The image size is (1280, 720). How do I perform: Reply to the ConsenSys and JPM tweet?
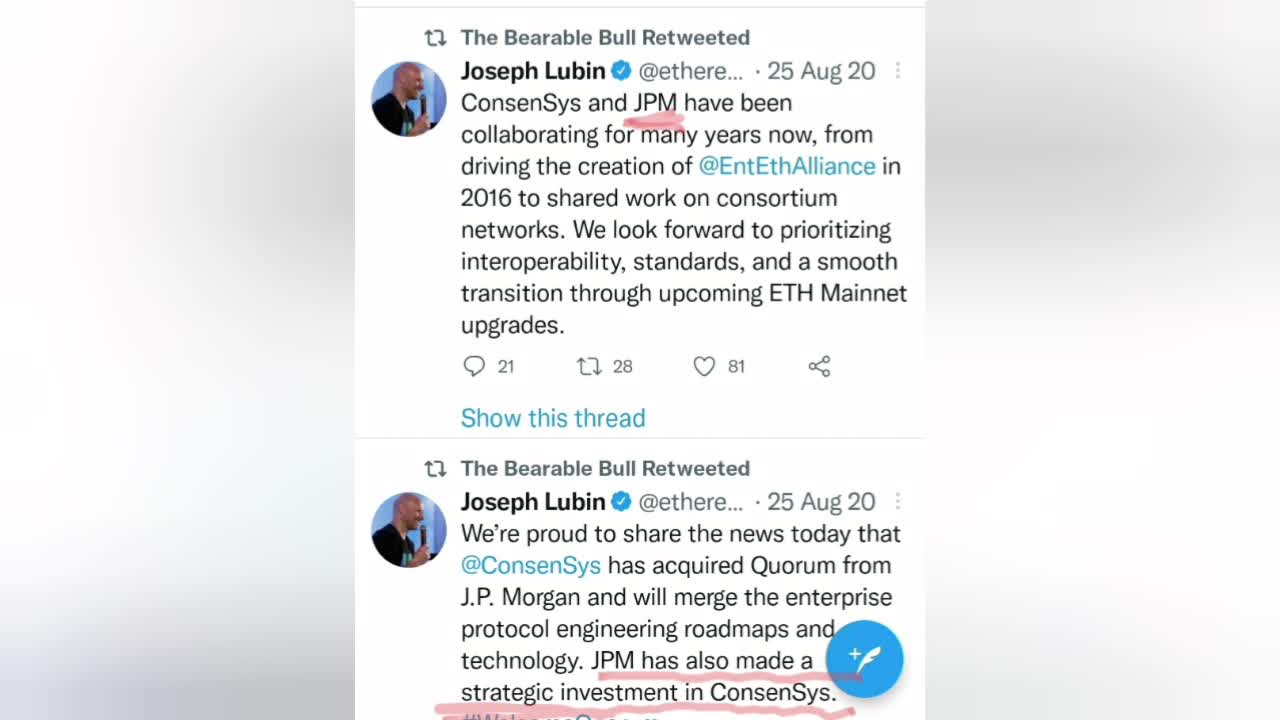[474, 366]
